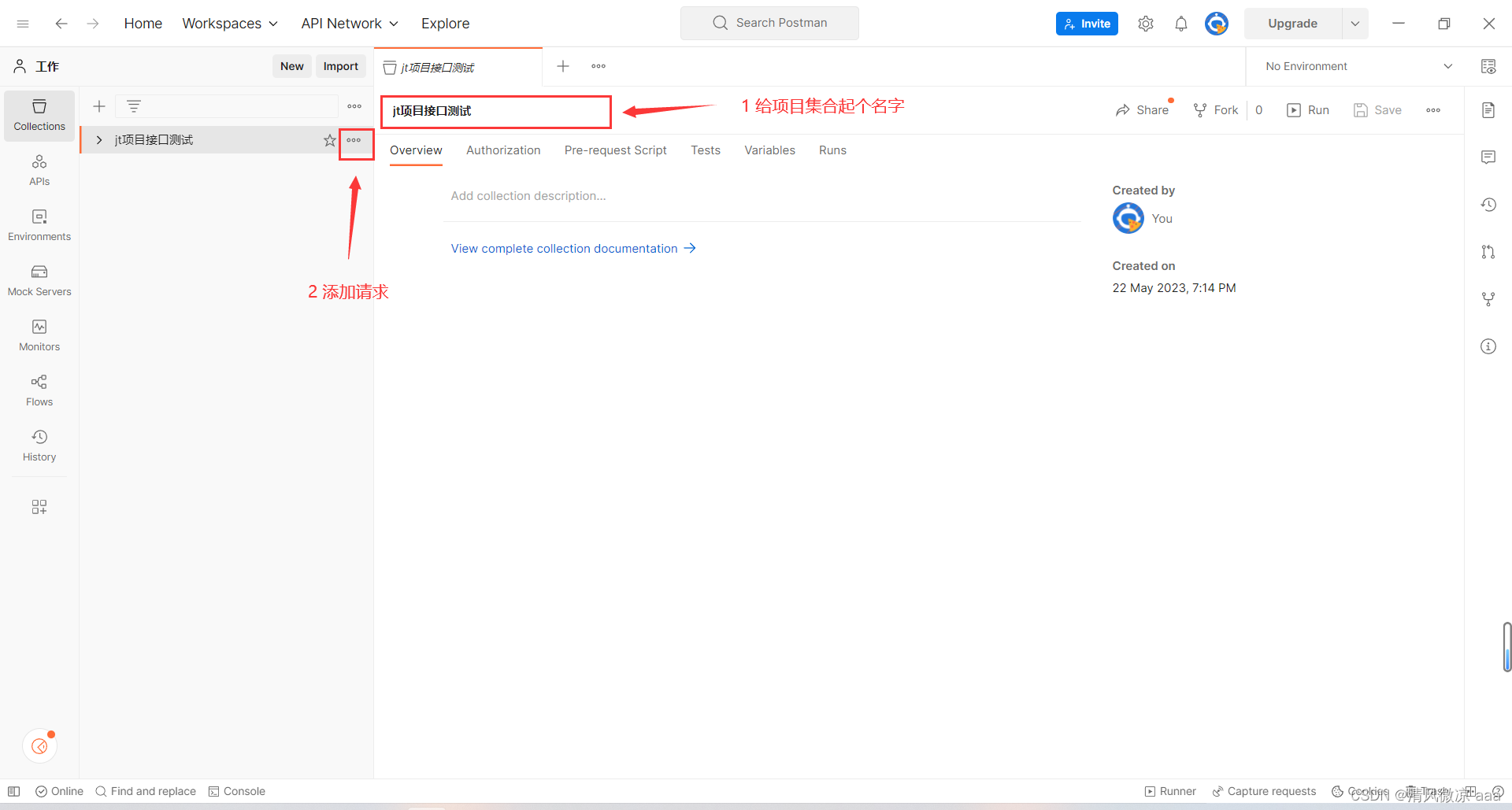Open Mock Servers in the sidebar
The height and width of the screenshot is (810, 1512).
pos(39,280)
